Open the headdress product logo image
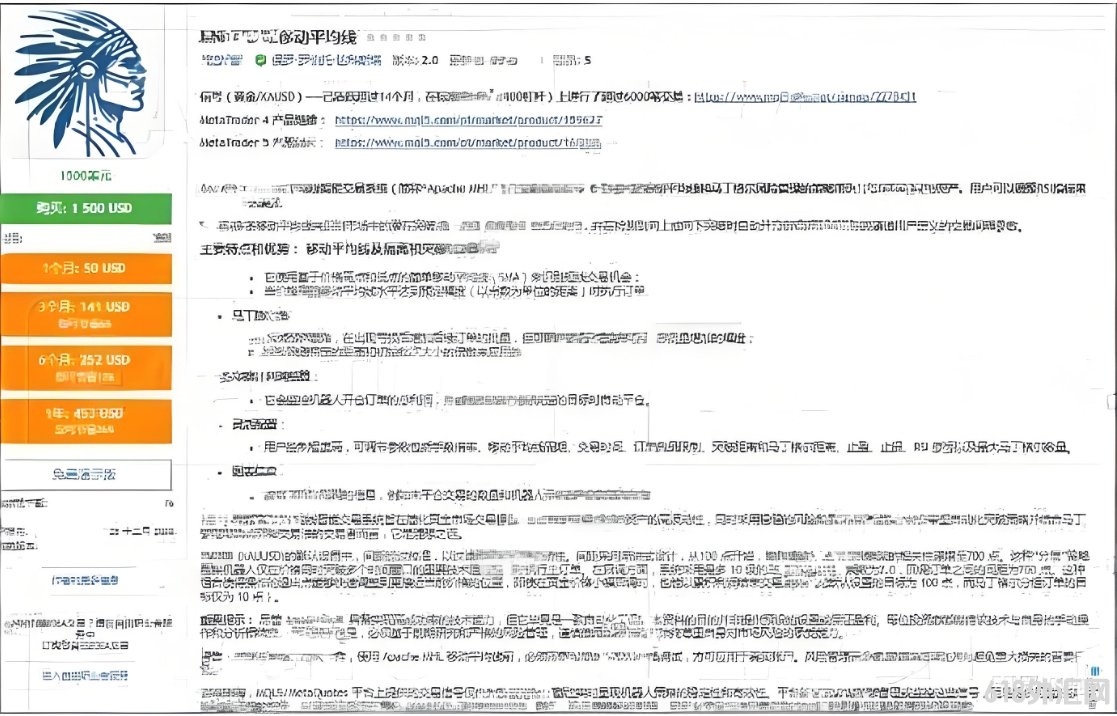The width and height of the screenshot is (1117, 716). pyautogui.click(x=82, y=83)
